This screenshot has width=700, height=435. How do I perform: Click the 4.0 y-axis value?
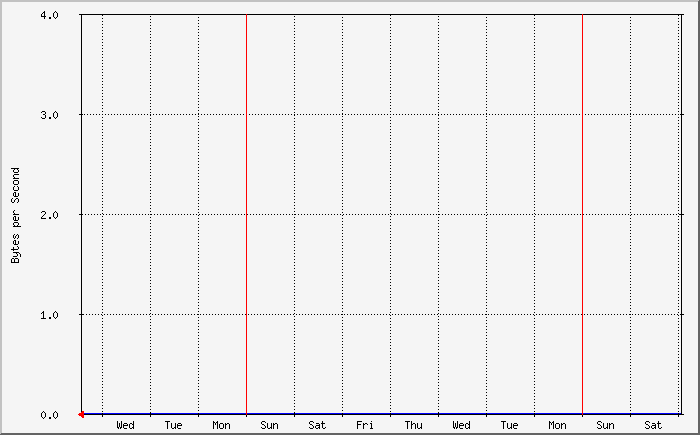(x=50, y=15)
